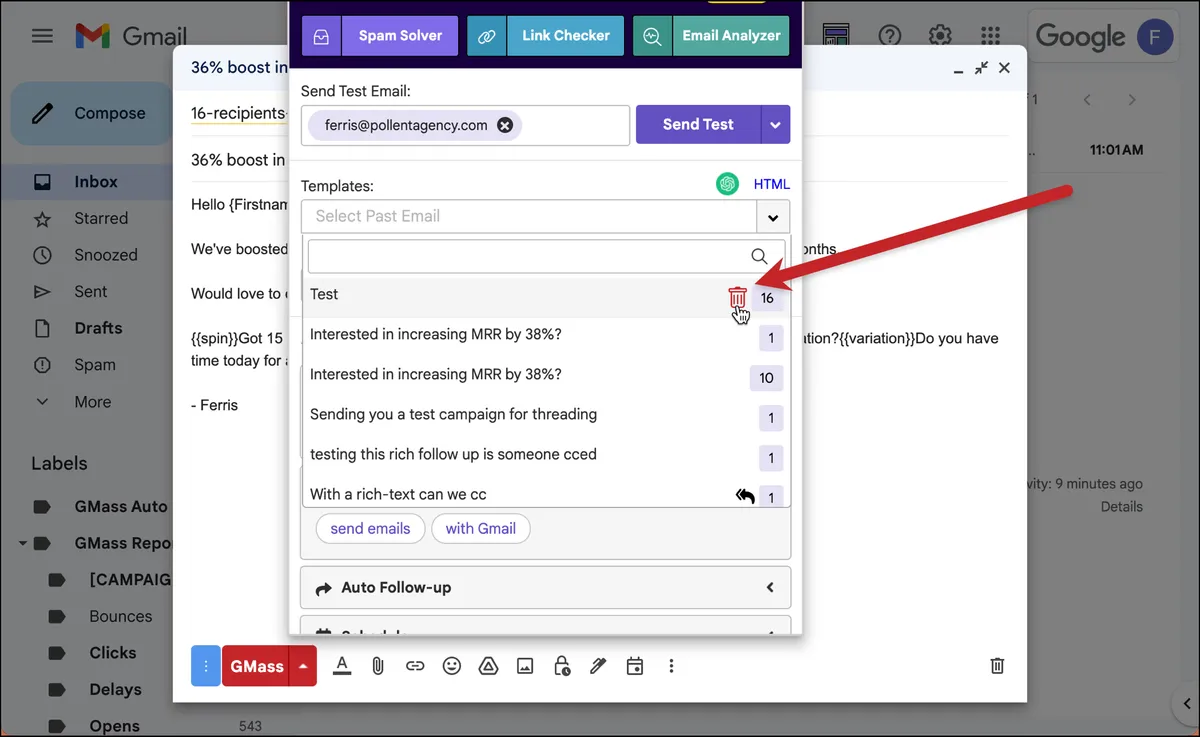Open the Spam folder
1200x737 pixels.
pyautogui.click(x=95, y=365)
